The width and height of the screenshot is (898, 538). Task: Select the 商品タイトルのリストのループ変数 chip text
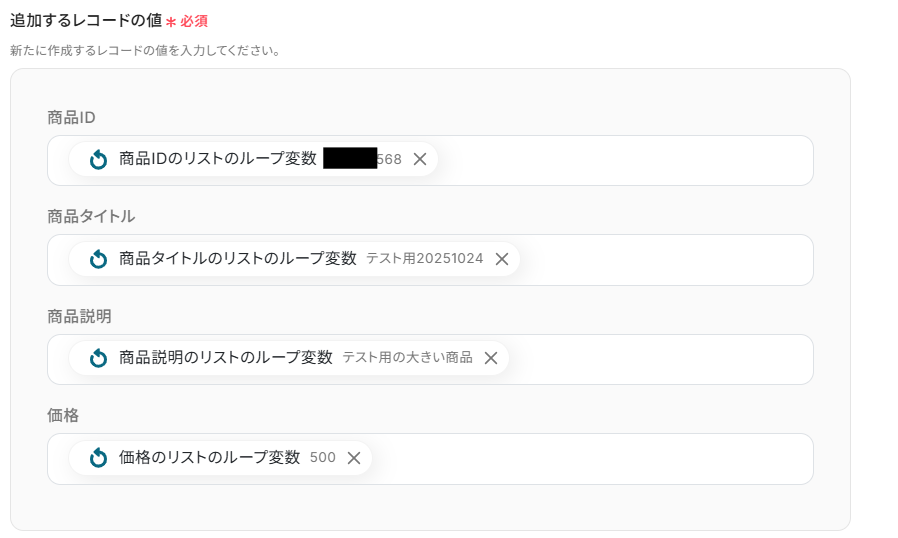tap(237, 259)
